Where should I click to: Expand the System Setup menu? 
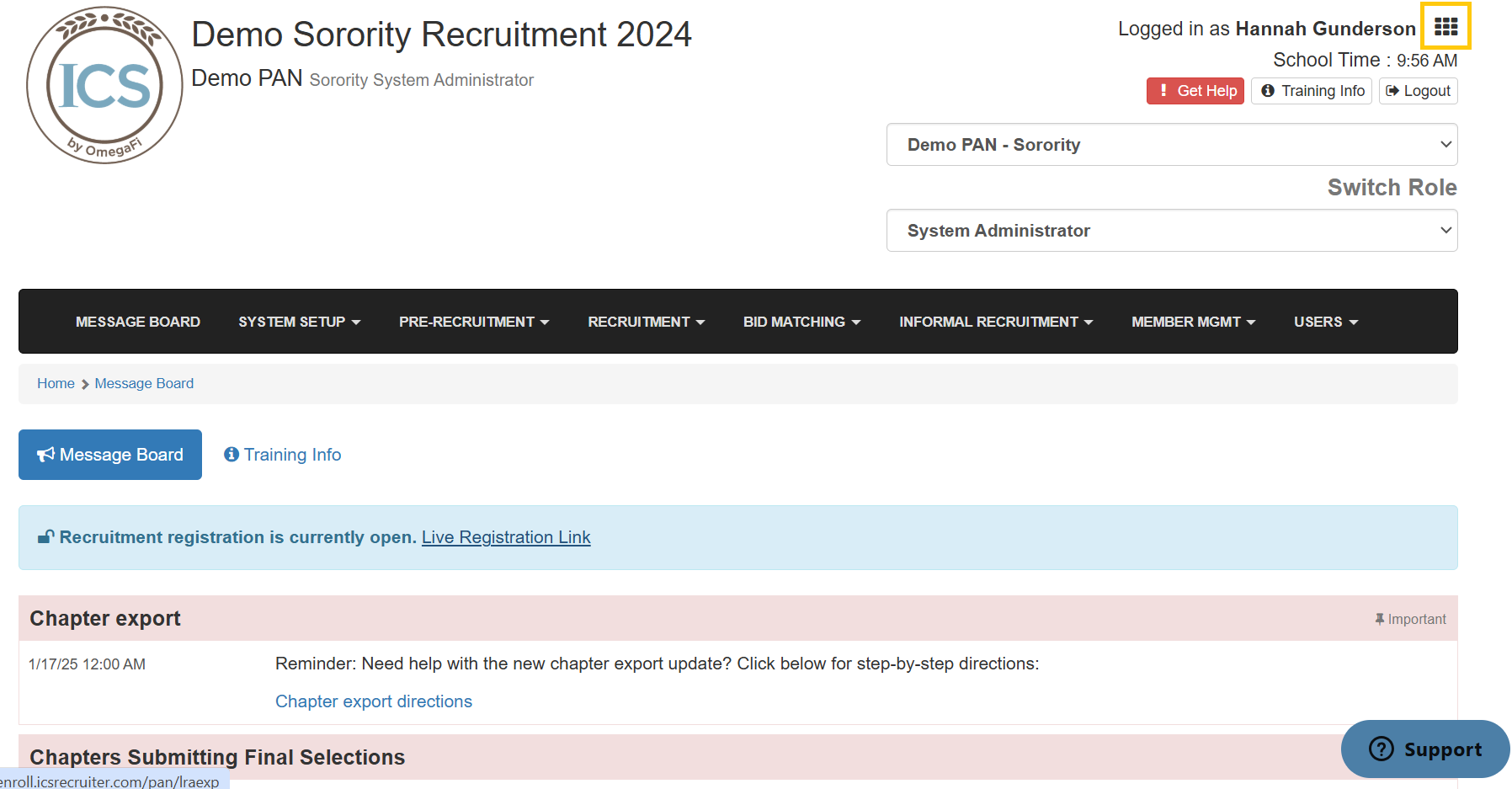[299, 322]
